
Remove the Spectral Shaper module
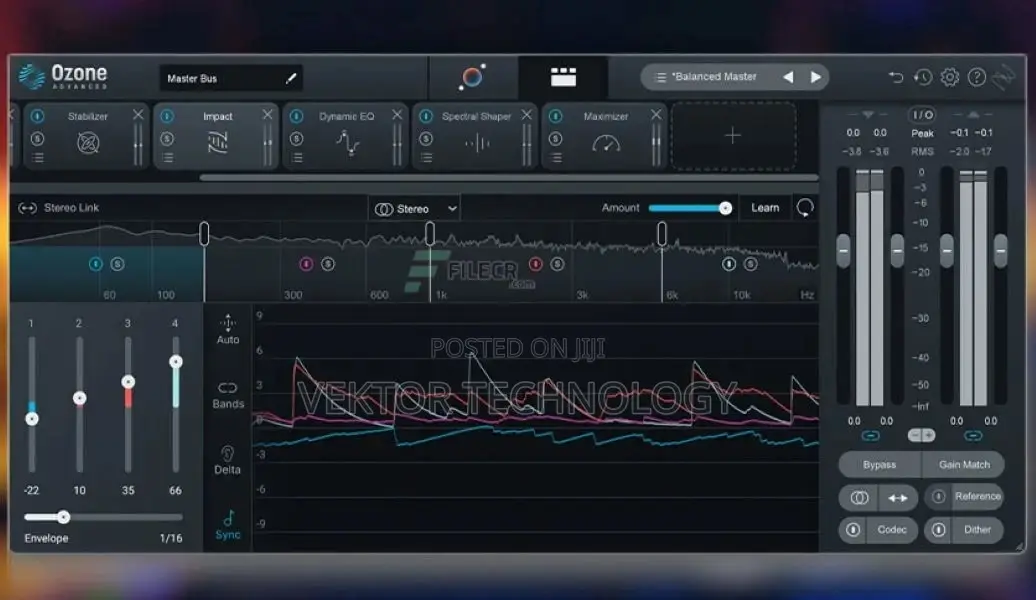point(526,115)
